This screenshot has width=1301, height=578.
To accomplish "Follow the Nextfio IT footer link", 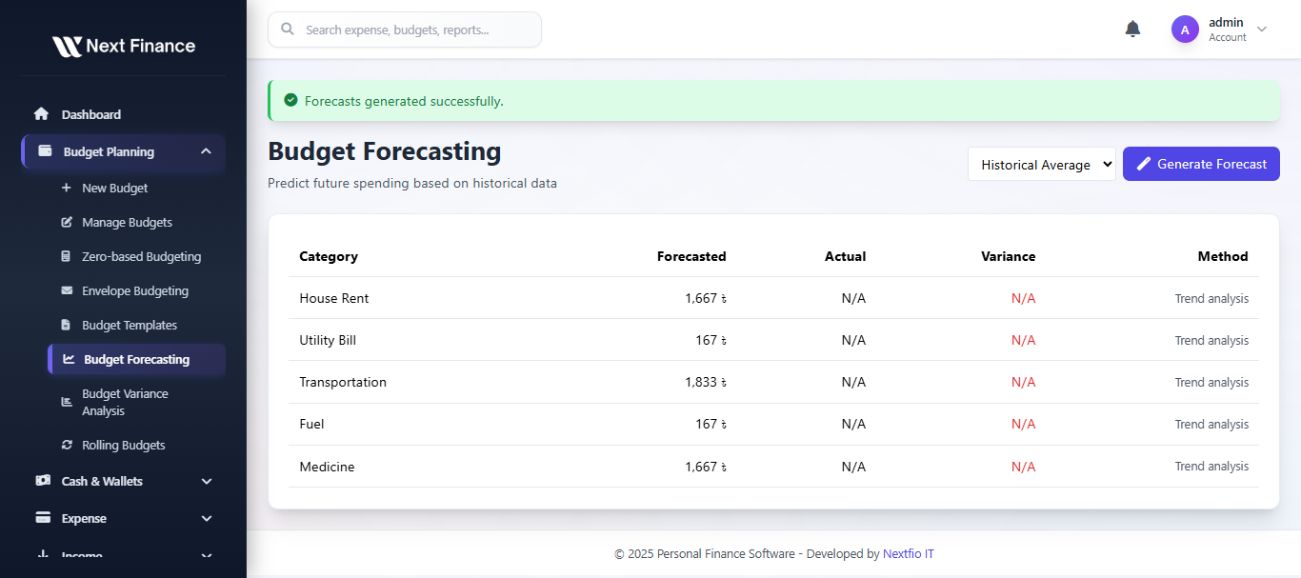I will pyautogui.click(x=908, y=554).
